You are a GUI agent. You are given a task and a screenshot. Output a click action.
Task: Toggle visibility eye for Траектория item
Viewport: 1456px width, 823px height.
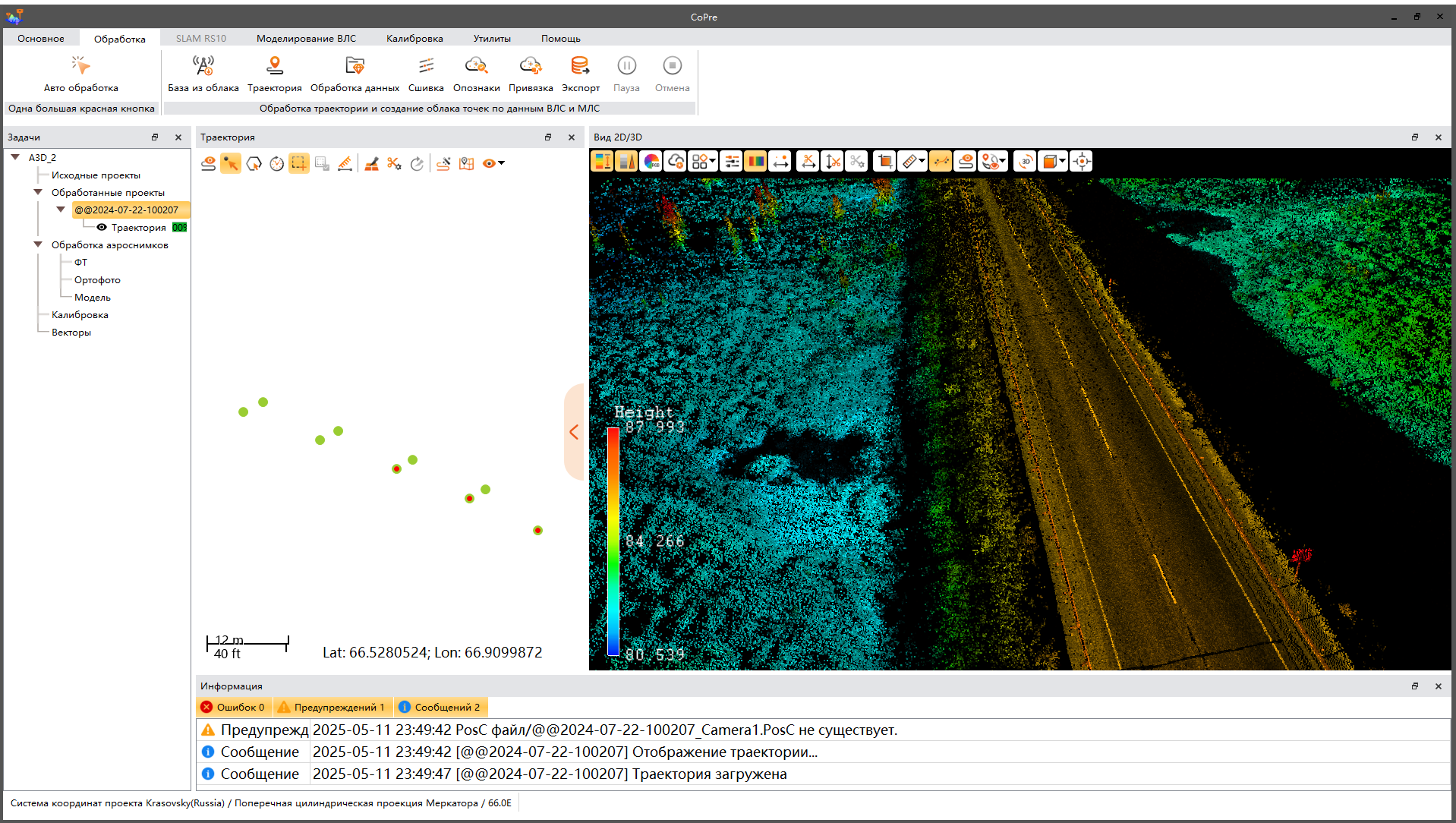[102, 228]
